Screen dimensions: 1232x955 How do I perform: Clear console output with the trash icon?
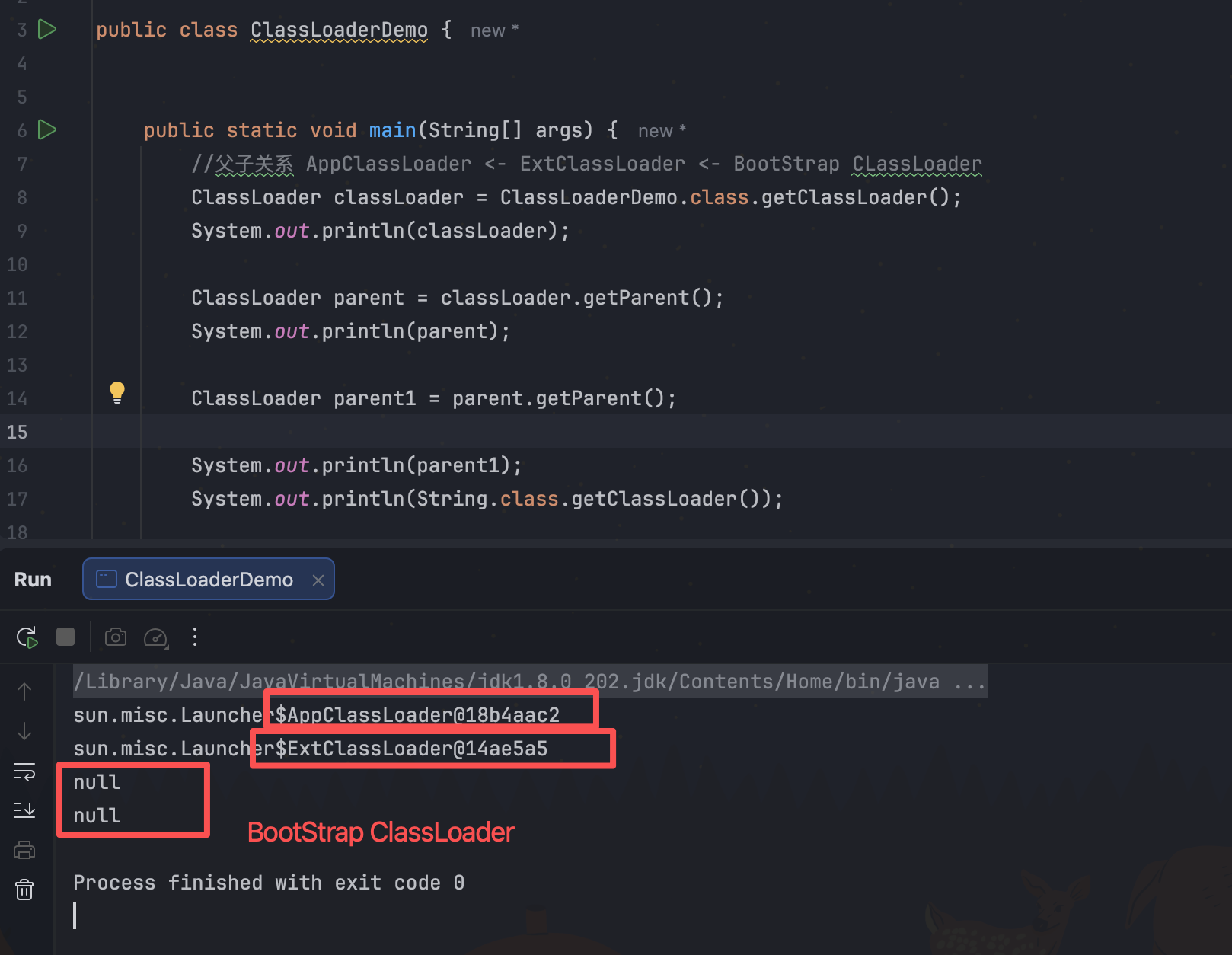click(24, 890)
